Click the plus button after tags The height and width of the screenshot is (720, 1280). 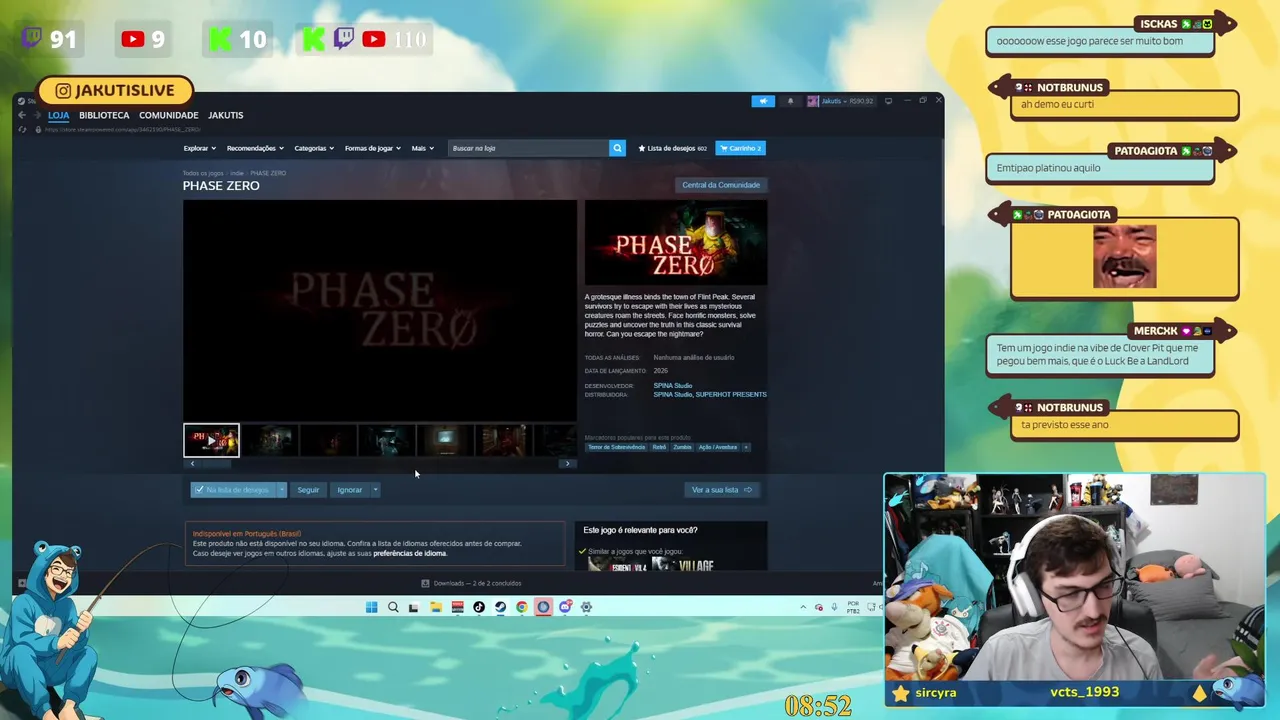coord(746,447)
